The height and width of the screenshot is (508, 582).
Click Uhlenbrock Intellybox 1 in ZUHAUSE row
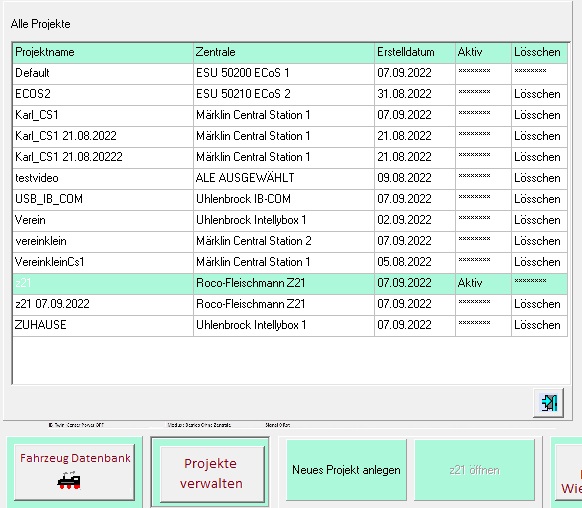coord(284,325)
